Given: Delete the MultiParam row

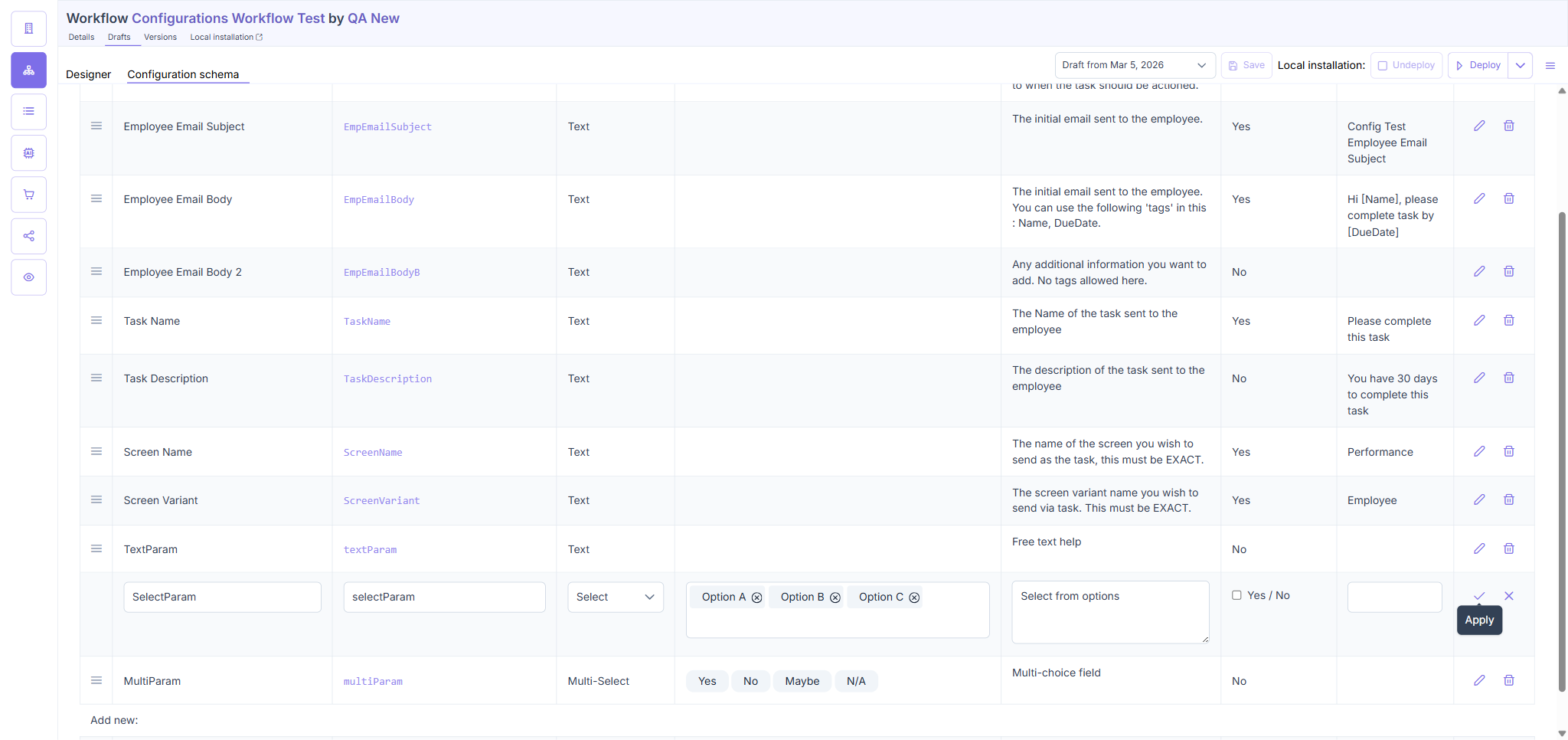Looking at the screenshot, I should tap(1508, 680).
